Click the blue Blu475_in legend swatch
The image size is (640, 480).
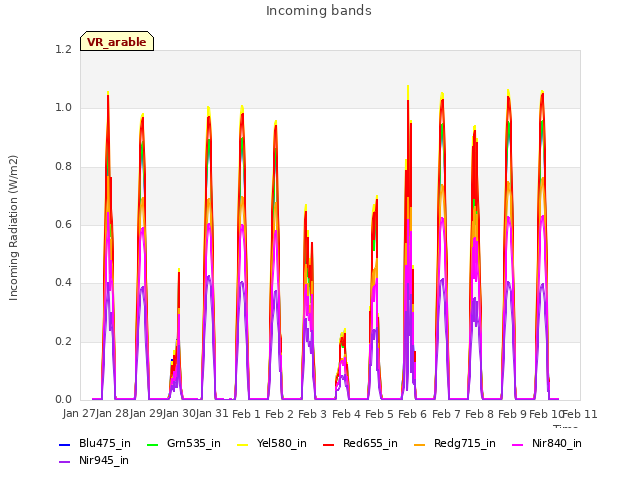[64, 444]
